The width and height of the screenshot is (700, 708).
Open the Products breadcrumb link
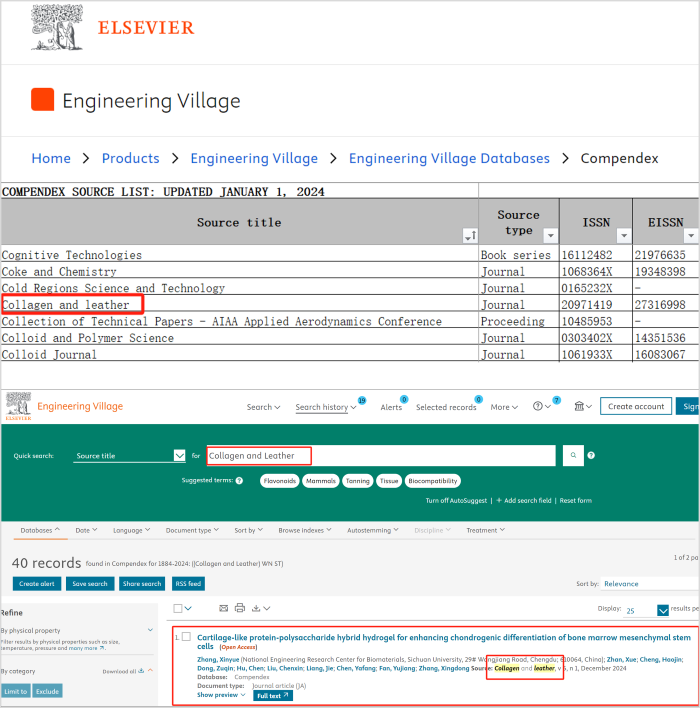coord(131,158)
